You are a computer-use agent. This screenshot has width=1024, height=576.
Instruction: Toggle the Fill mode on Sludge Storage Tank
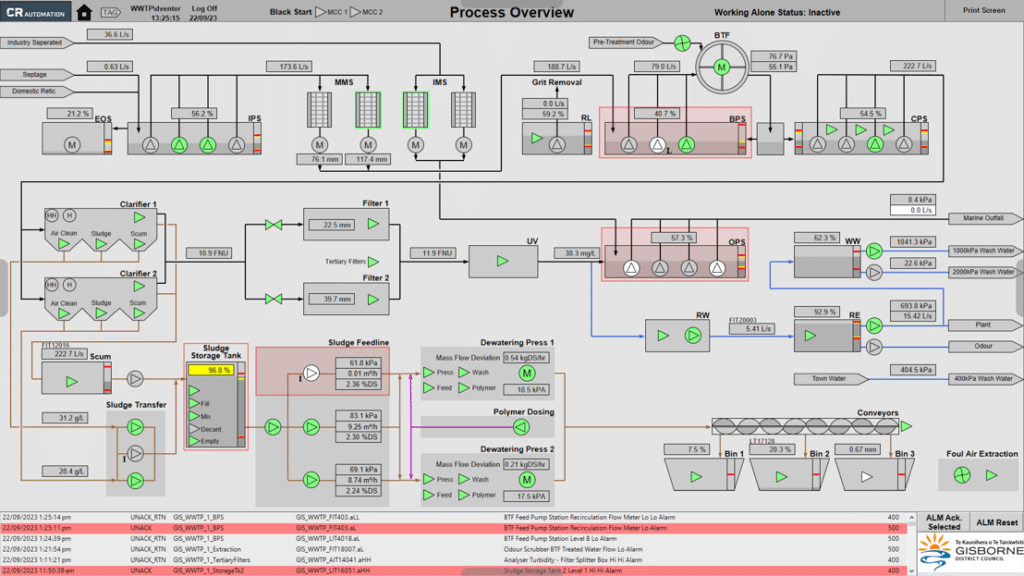point(196,404)
